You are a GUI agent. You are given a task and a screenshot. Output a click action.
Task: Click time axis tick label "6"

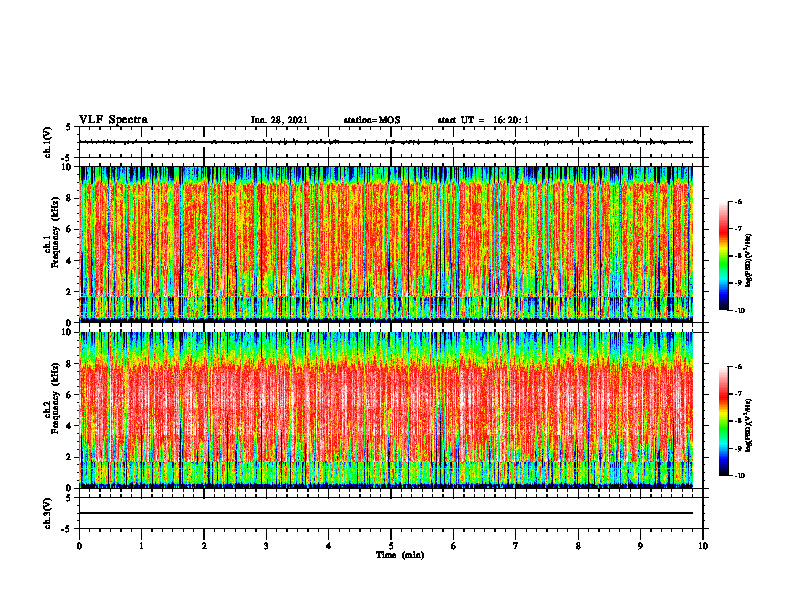tap(454, 546)
